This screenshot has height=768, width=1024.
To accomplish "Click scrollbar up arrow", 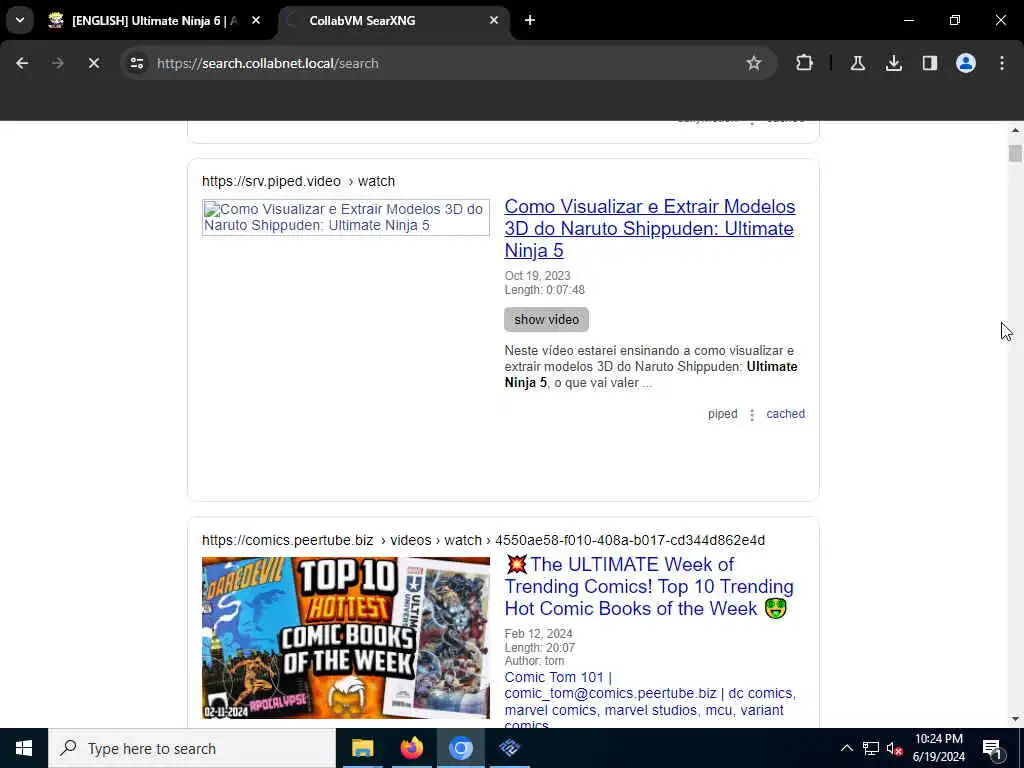I will (1015, 130).
